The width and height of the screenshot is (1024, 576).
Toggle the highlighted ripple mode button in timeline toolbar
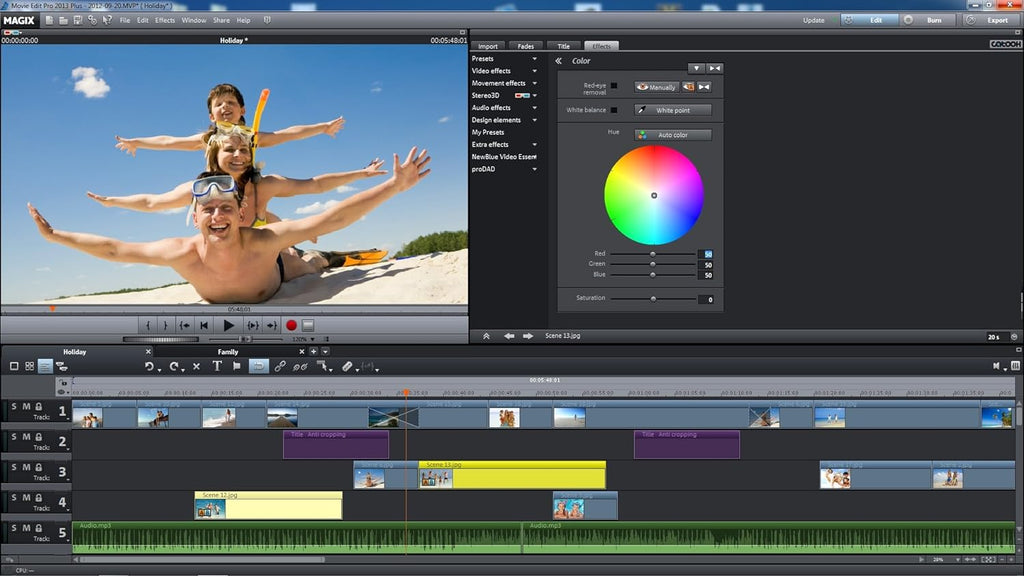coord(259,366)
